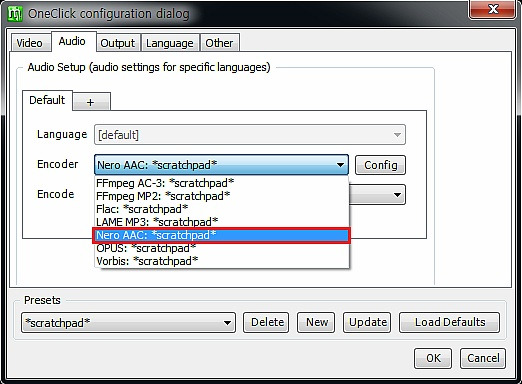Expand the Presets *scratchpad* dropdown
522x384 pixels.
coord(128,323)
